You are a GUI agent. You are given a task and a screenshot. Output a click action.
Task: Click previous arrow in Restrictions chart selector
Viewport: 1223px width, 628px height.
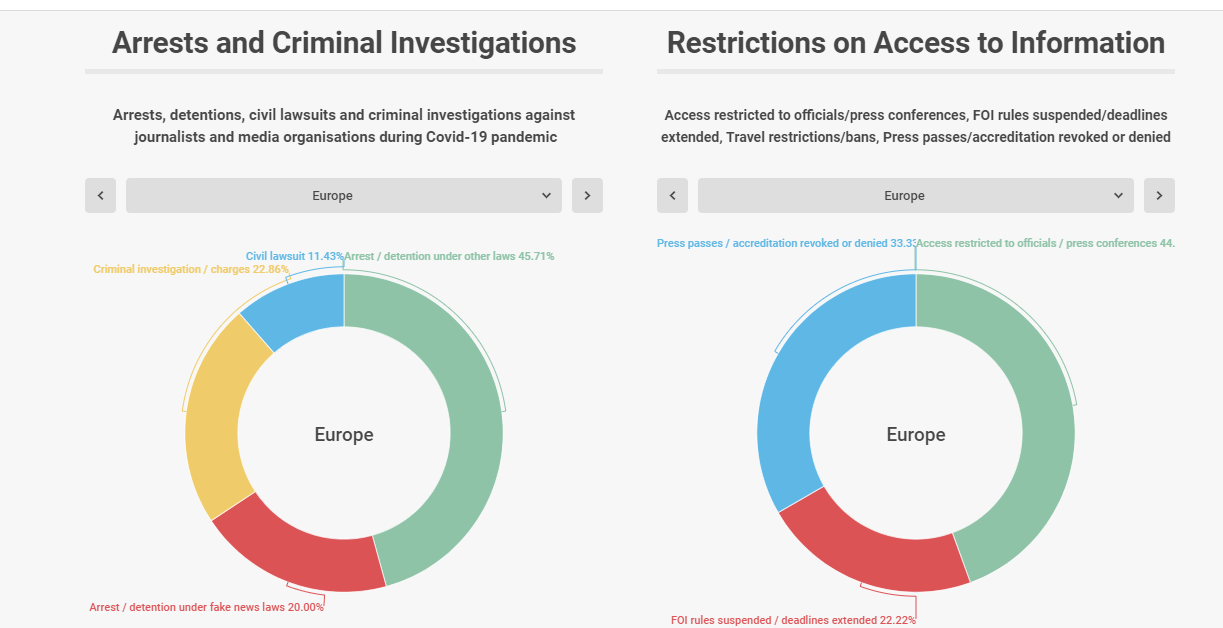tap(673, 196)
